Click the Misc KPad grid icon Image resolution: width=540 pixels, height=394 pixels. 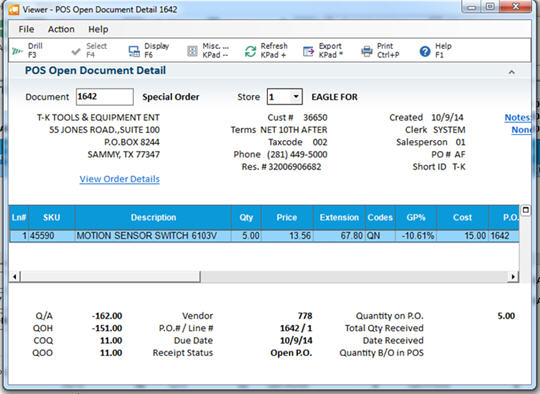[x=192, y=51]
